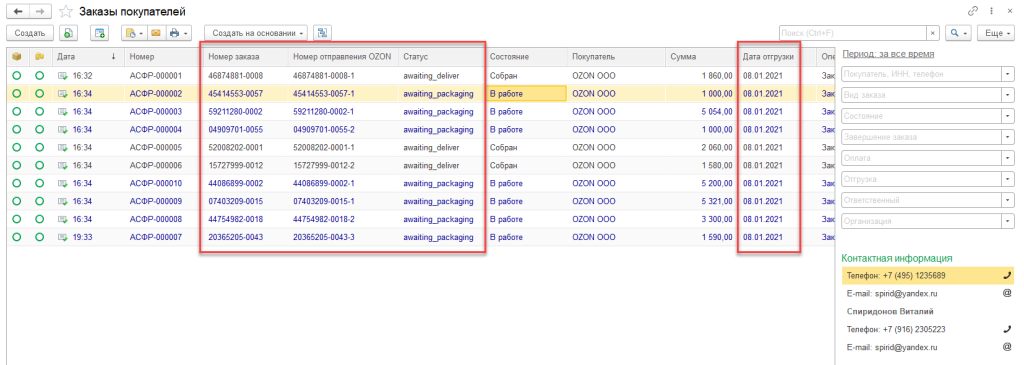1024x365 pixels.
Task: Copy the order with the green-plus document icon
Action: [69, 33]
